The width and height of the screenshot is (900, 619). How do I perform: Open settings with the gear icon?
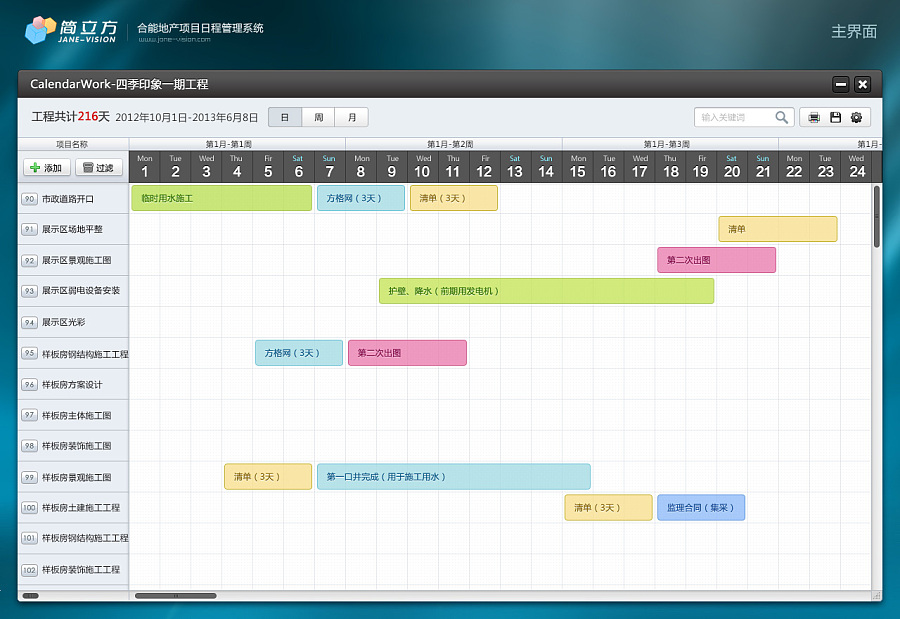click(x=856, y=117)
